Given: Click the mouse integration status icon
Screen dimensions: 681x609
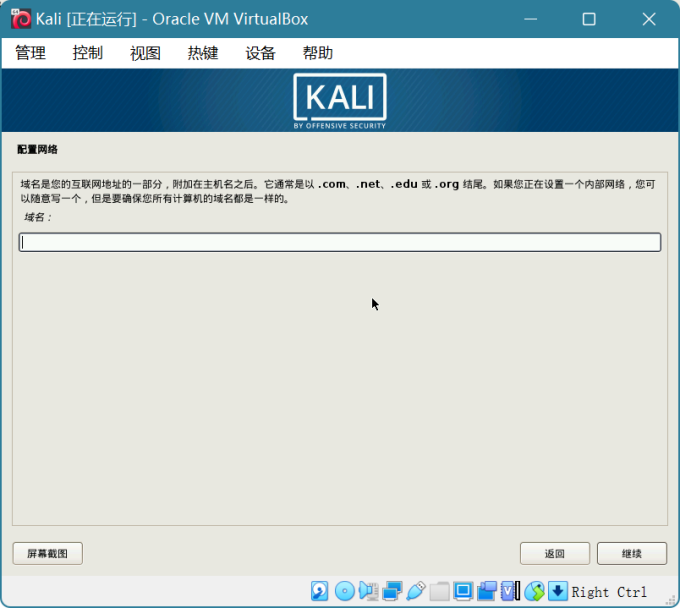Looking at the screenshot, I should pyautogui.click(x=534, y=591).
